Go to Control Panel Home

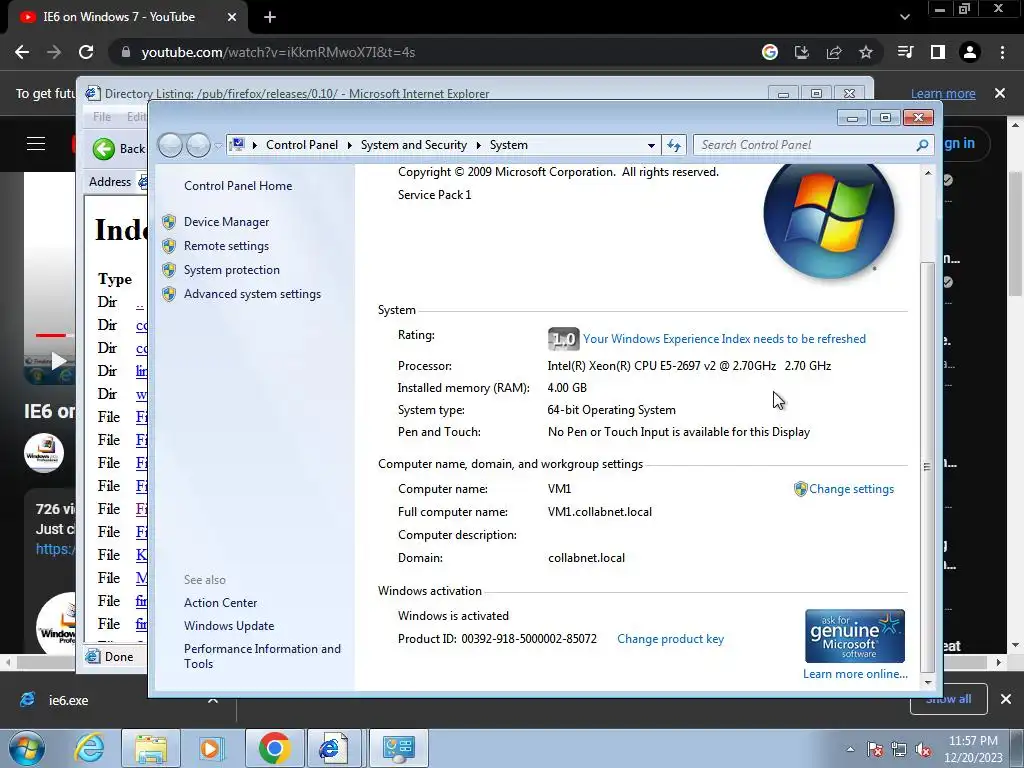238,186
